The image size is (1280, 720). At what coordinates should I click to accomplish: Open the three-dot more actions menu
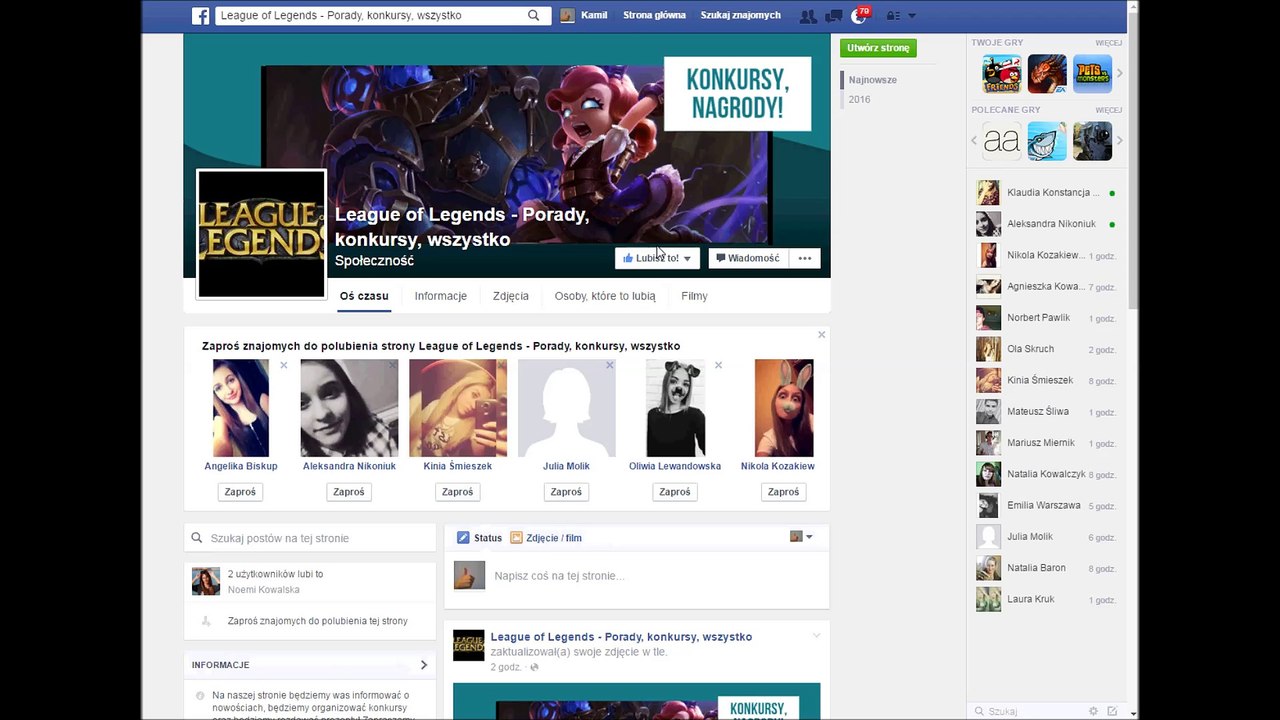(805, 258)
